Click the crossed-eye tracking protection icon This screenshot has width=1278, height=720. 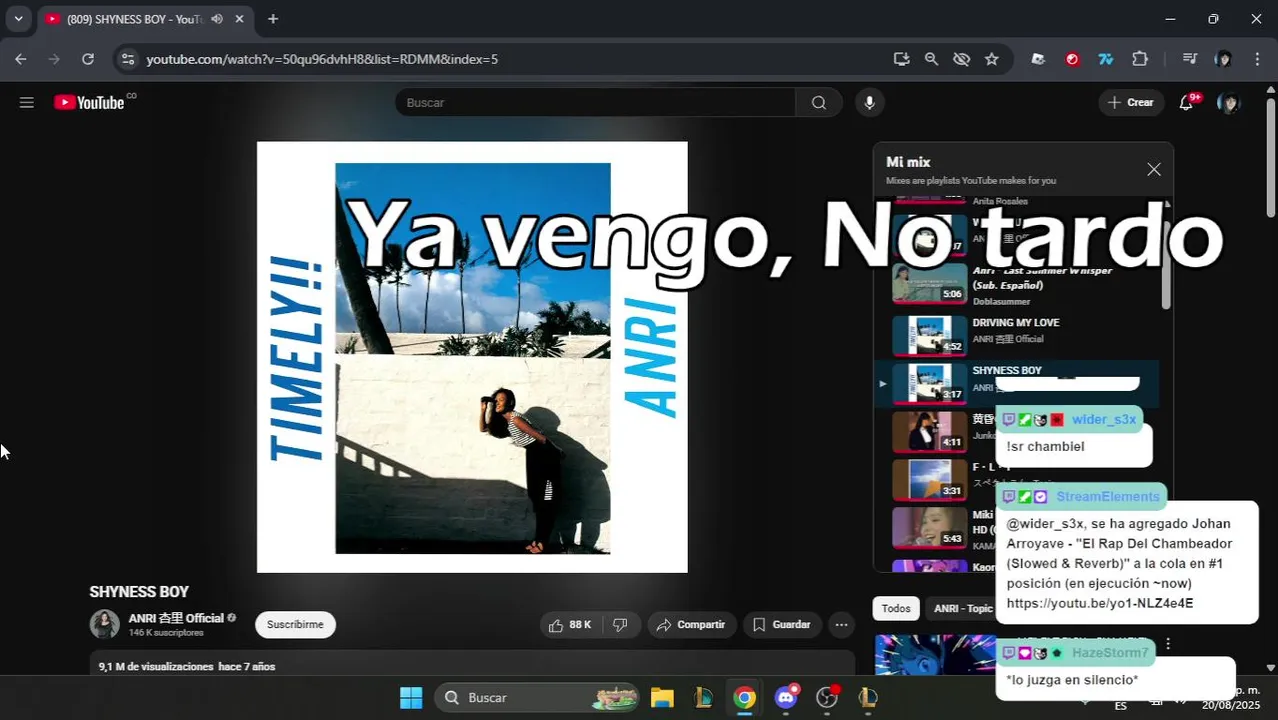click(961, 59)
